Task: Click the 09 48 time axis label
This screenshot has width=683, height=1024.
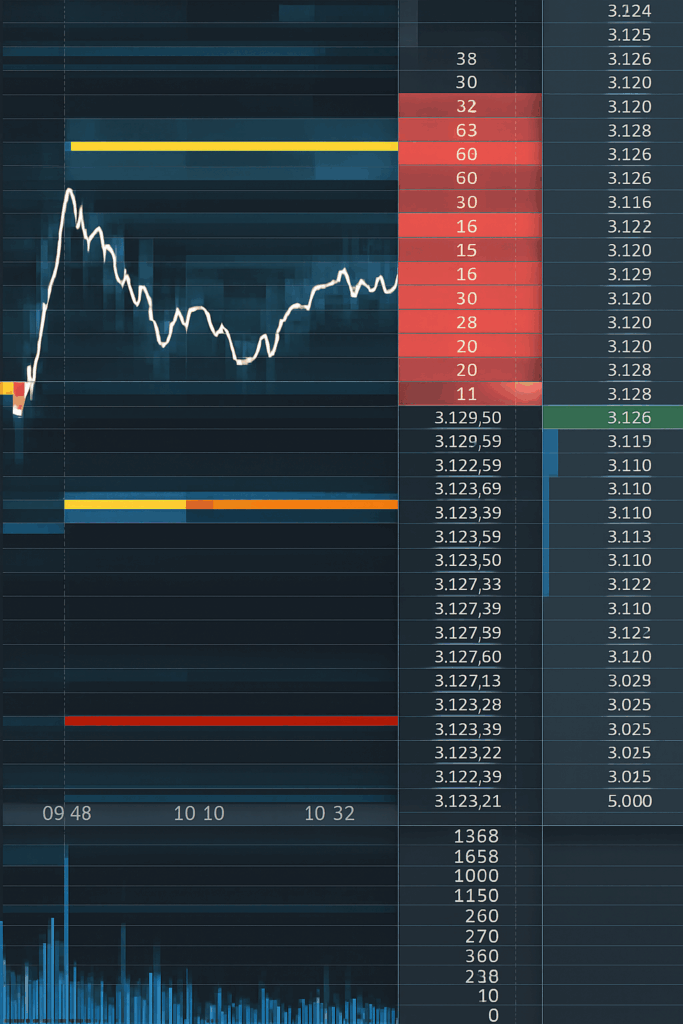Action: tap(67, 813)
